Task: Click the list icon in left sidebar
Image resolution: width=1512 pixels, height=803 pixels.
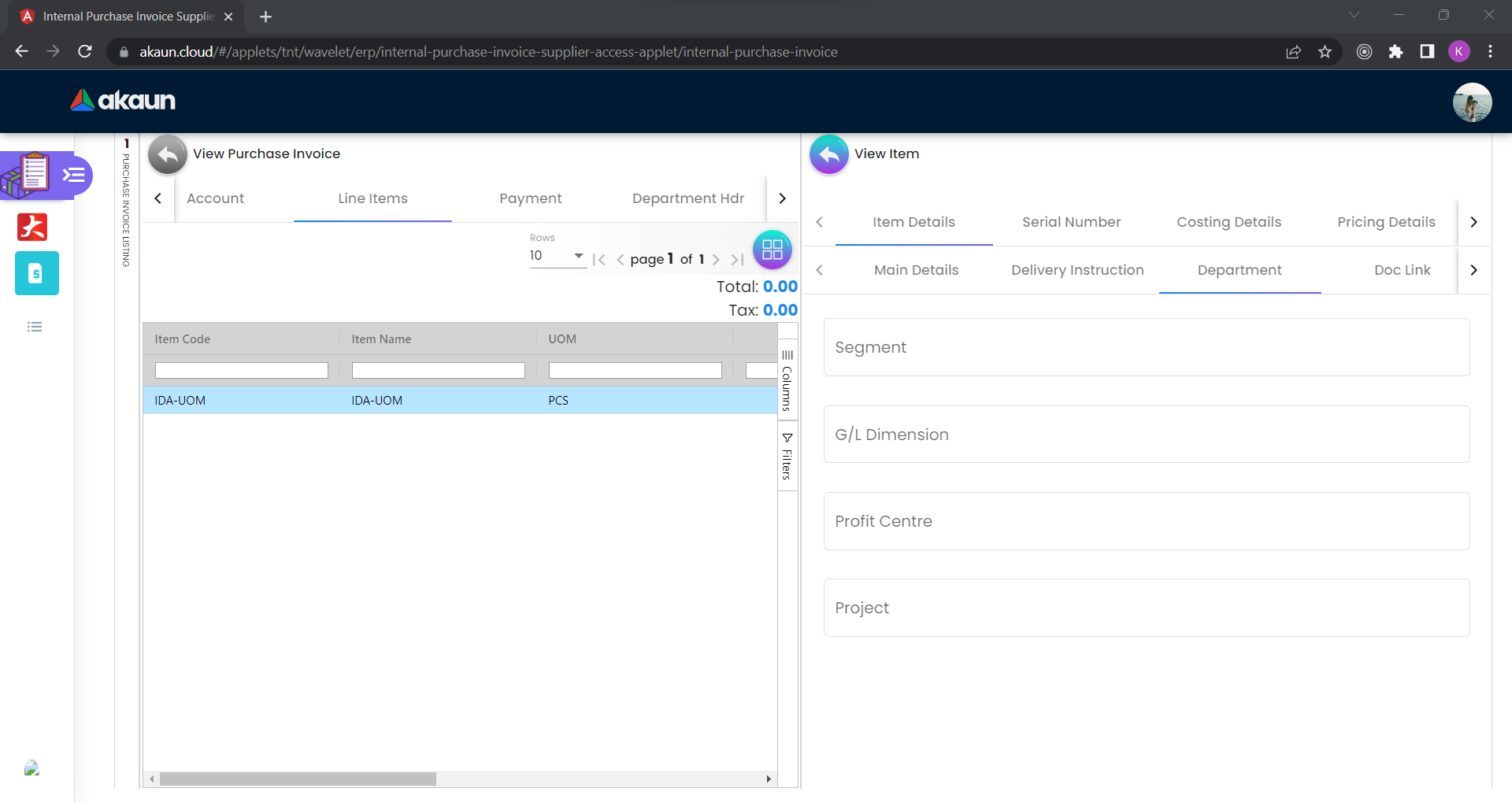Action: click(x=35, y=327)
